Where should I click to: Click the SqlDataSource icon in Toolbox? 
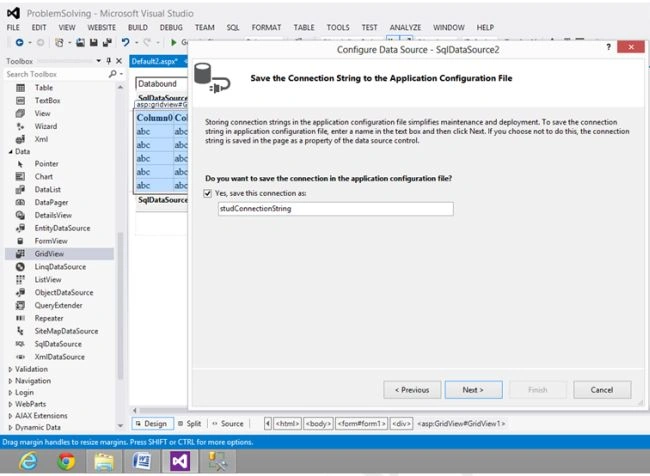pos(20,344)
